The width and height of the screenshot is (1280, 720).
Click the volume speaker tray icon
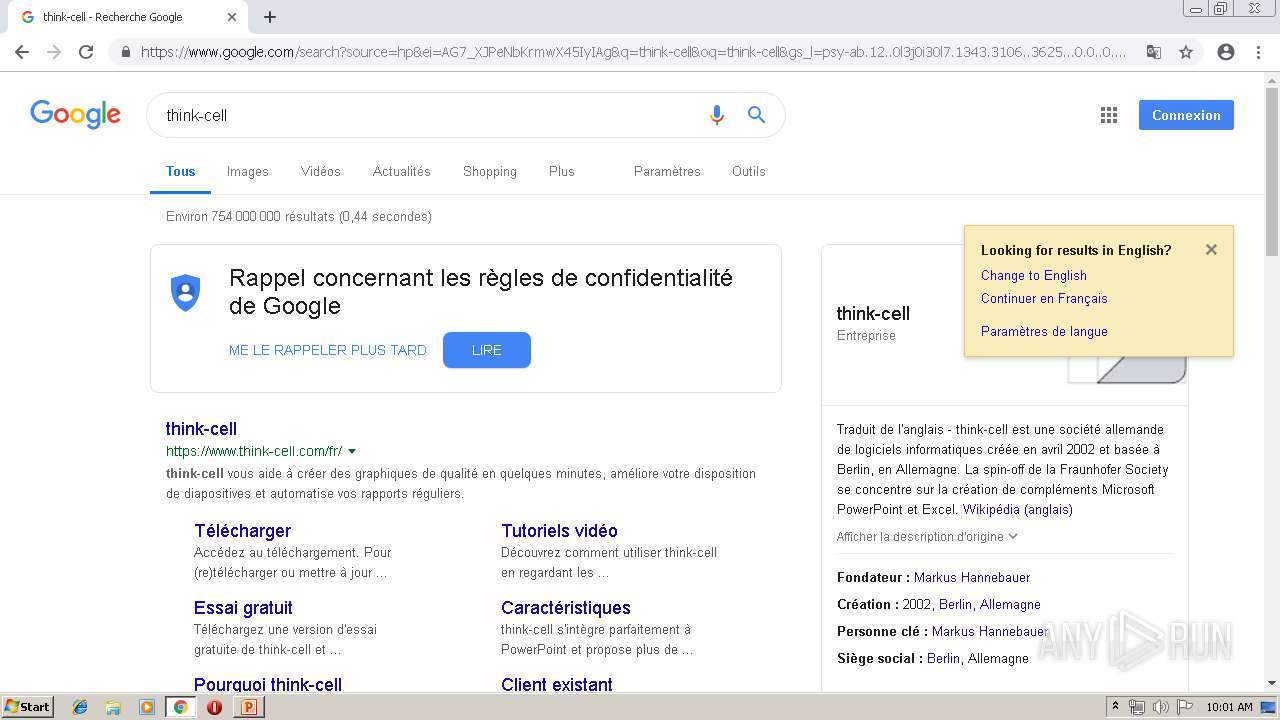tap(1160, 707)
